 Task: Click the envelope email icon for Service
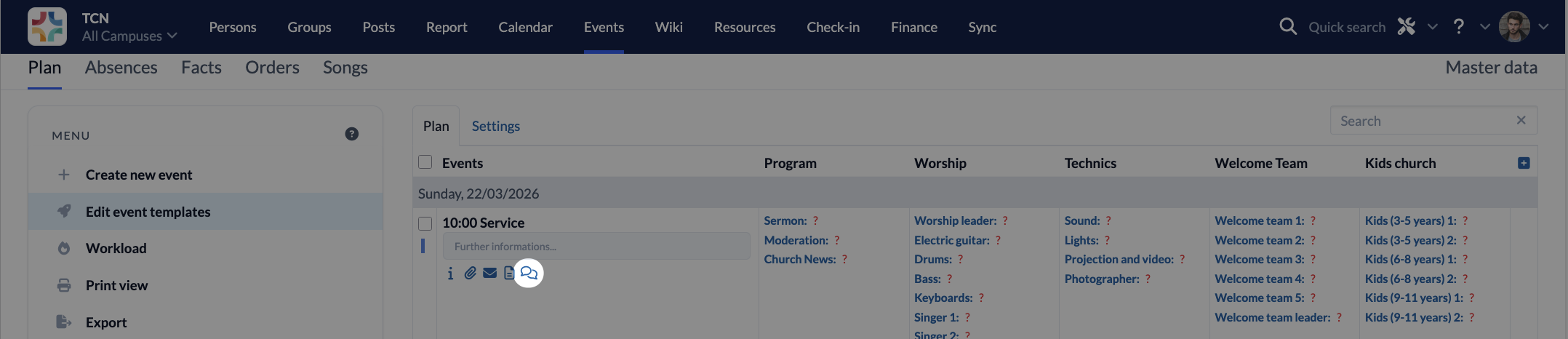coord(490,274)
